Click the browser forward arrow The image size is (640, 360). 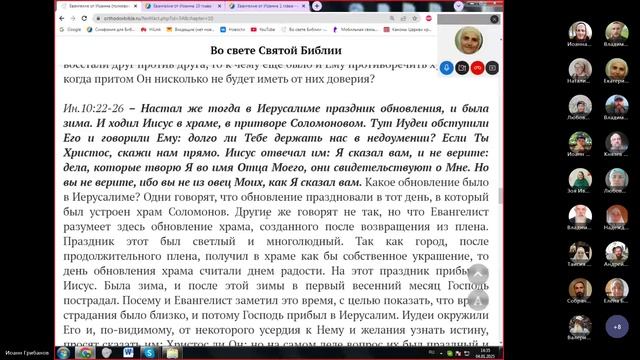pos(73,18)
